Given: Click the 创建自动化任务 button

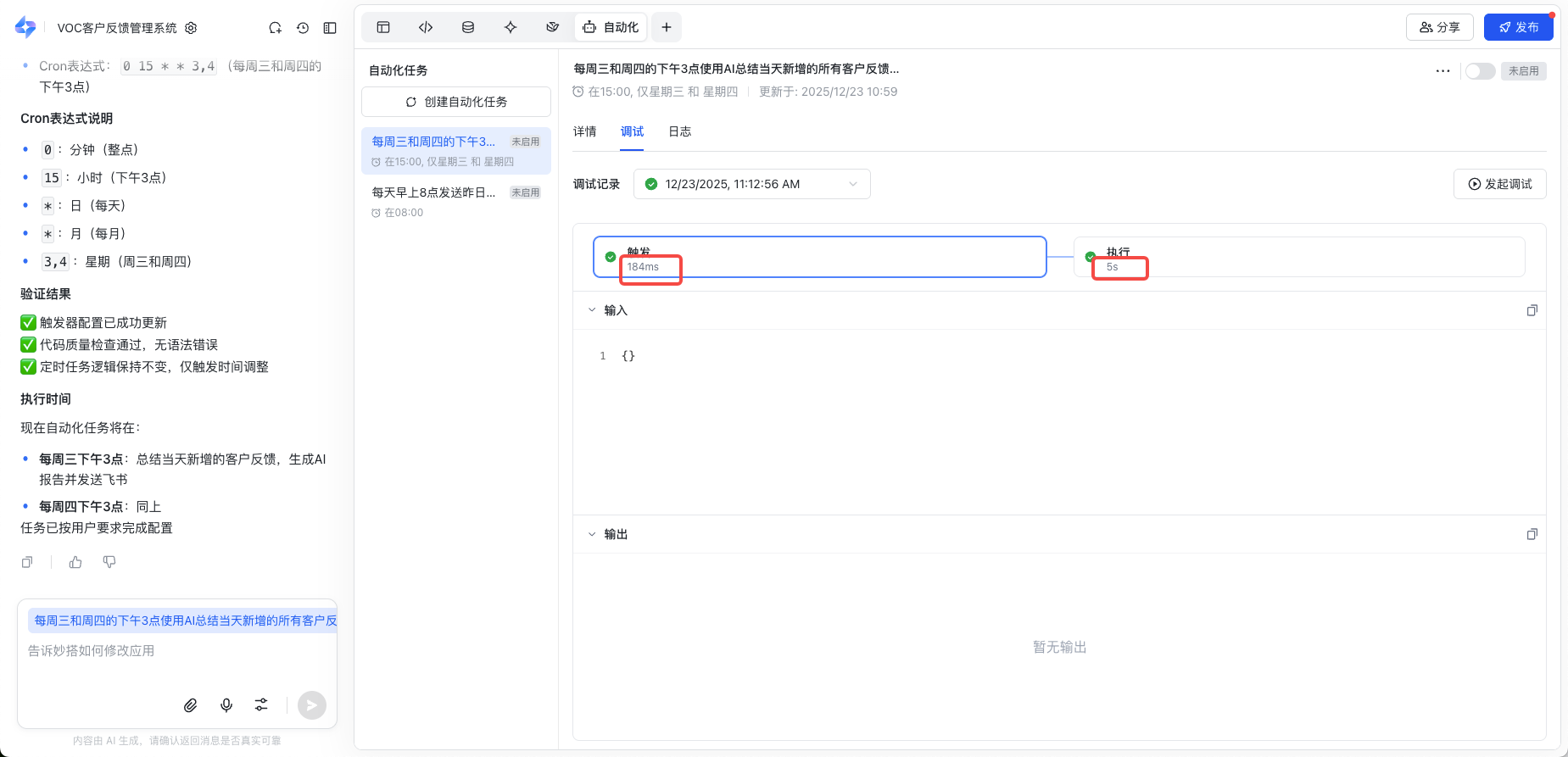Looking at the screenshot, I should point(456,102).
